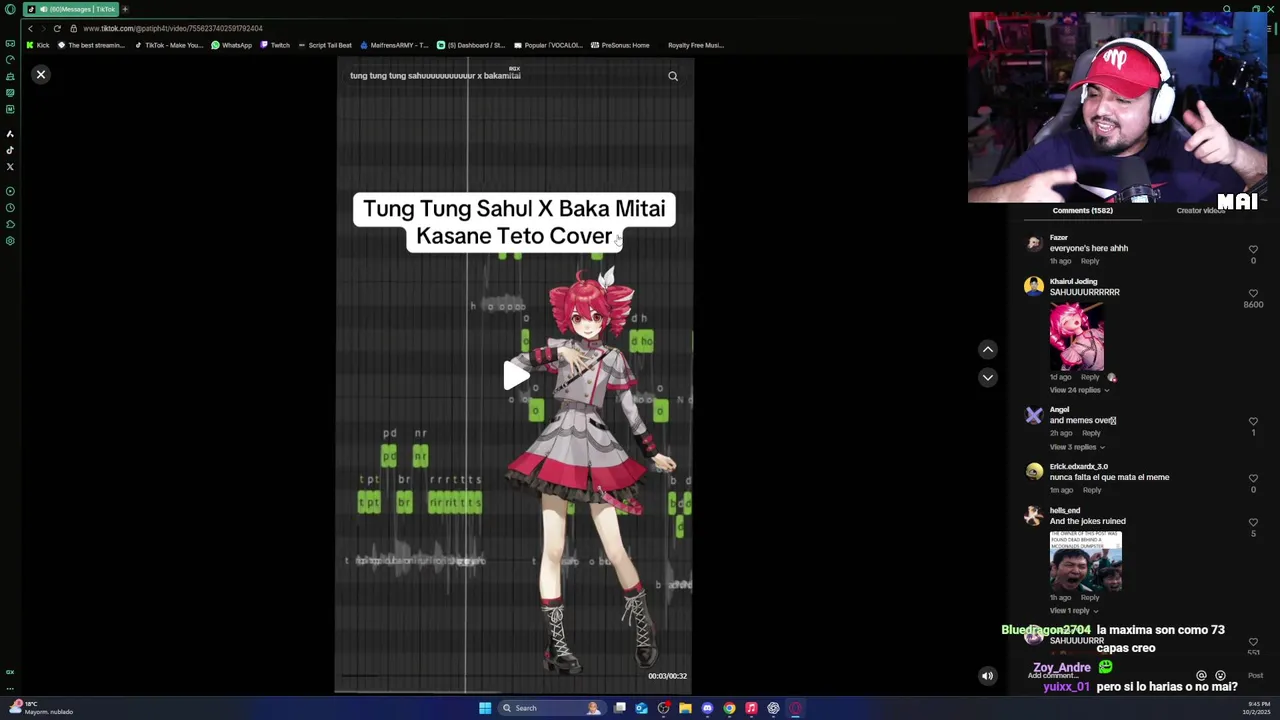Open TikTok in the Opera sidebar
Image resolution: width=1280 pixels, height=720 pixels.
click(10, 150)
